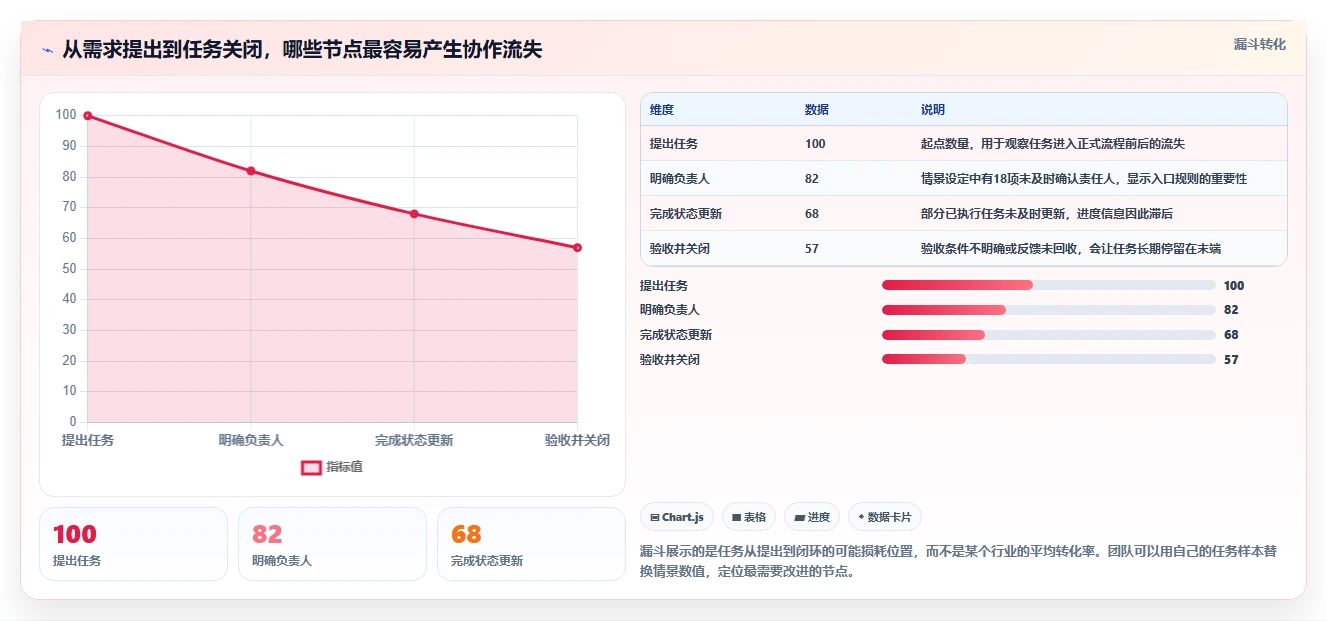Select the 进度 tag chip
1327x621 pixels.
(812, 517)
